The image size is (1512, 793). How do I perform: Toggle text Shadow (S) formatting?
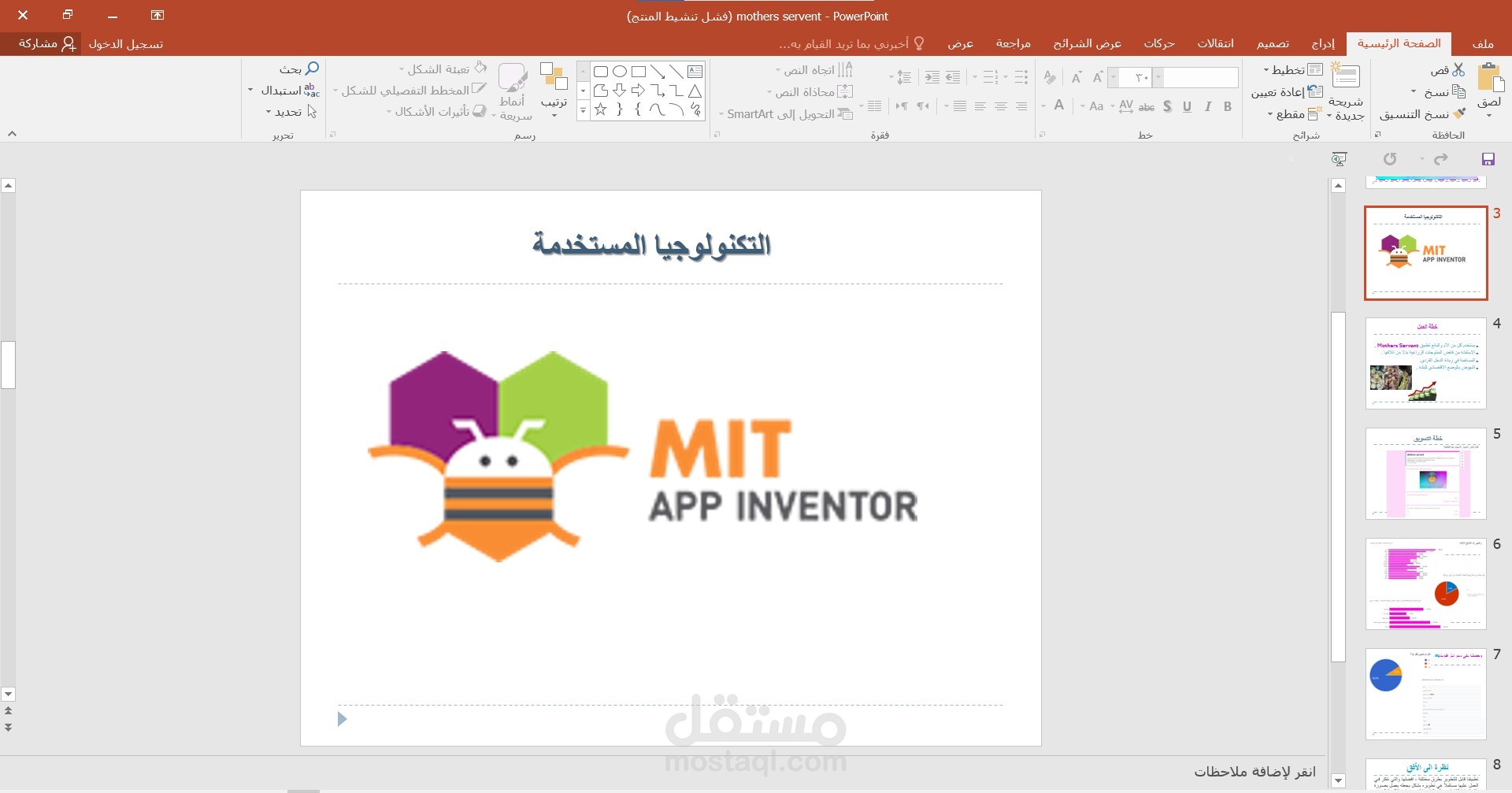tap(1167, 106)
